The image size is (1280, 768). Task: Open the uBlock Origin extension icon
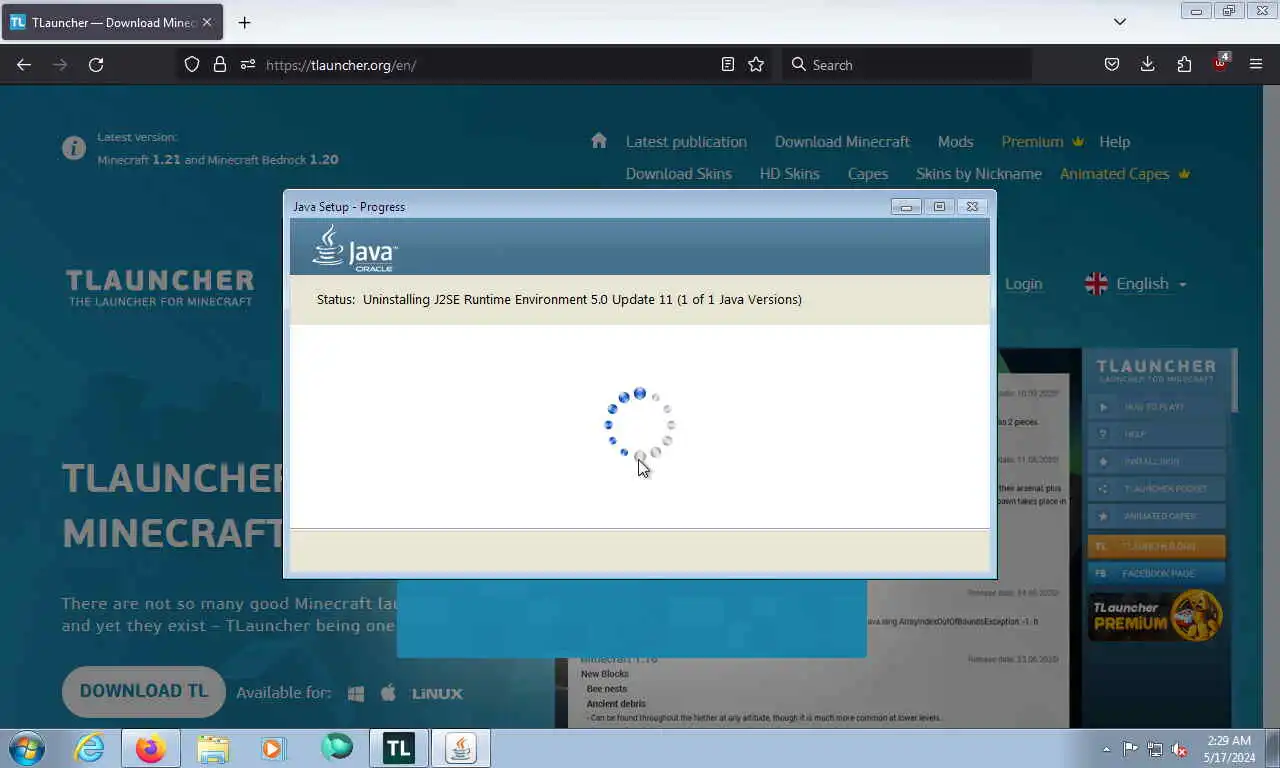coord(1220,63)
